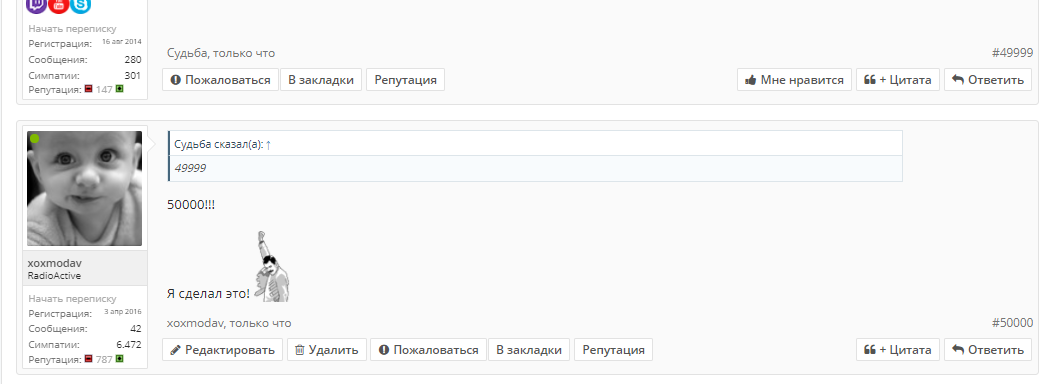Click quoted text 49999 in quote block

[x=190, y=168]
